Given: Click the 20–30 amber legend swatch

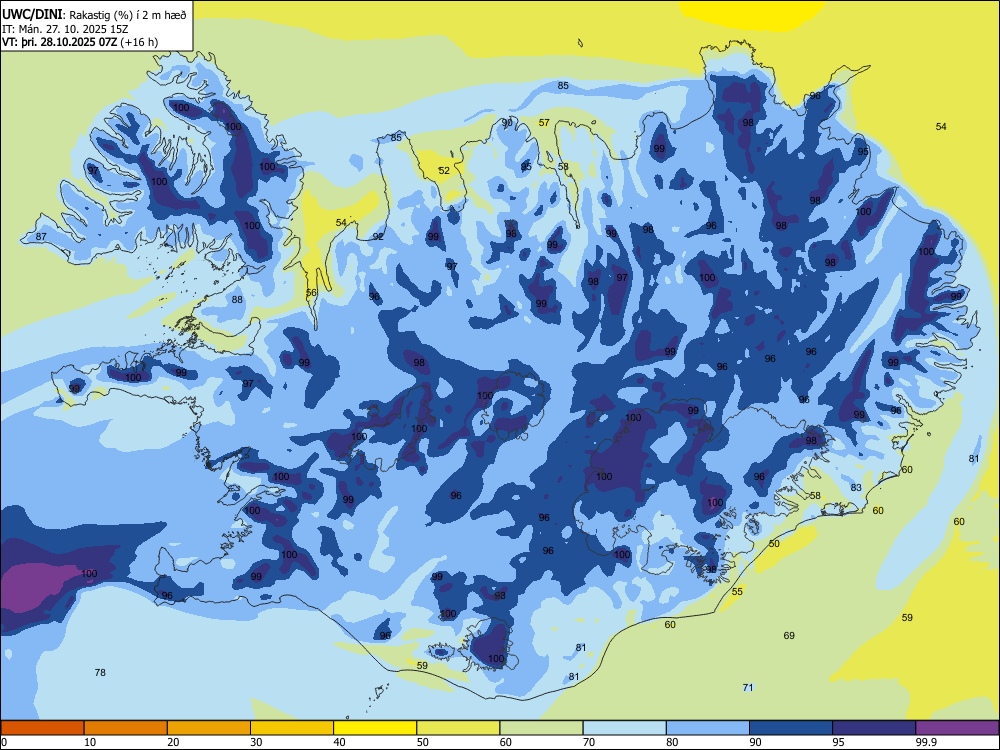Looking at the screenshot, I should pos(209,728).
